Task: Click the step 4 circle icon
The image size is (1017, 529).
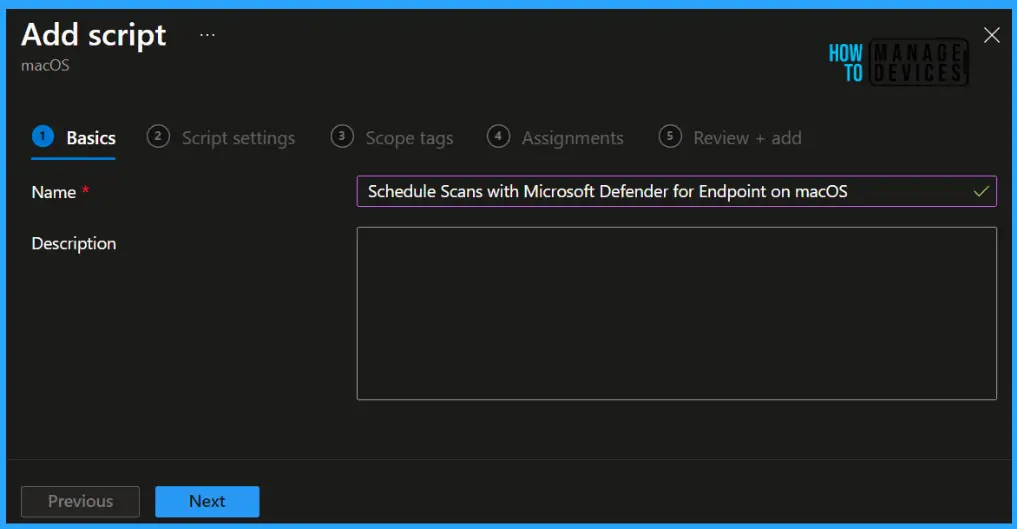Action: click(x=498, y=136)
